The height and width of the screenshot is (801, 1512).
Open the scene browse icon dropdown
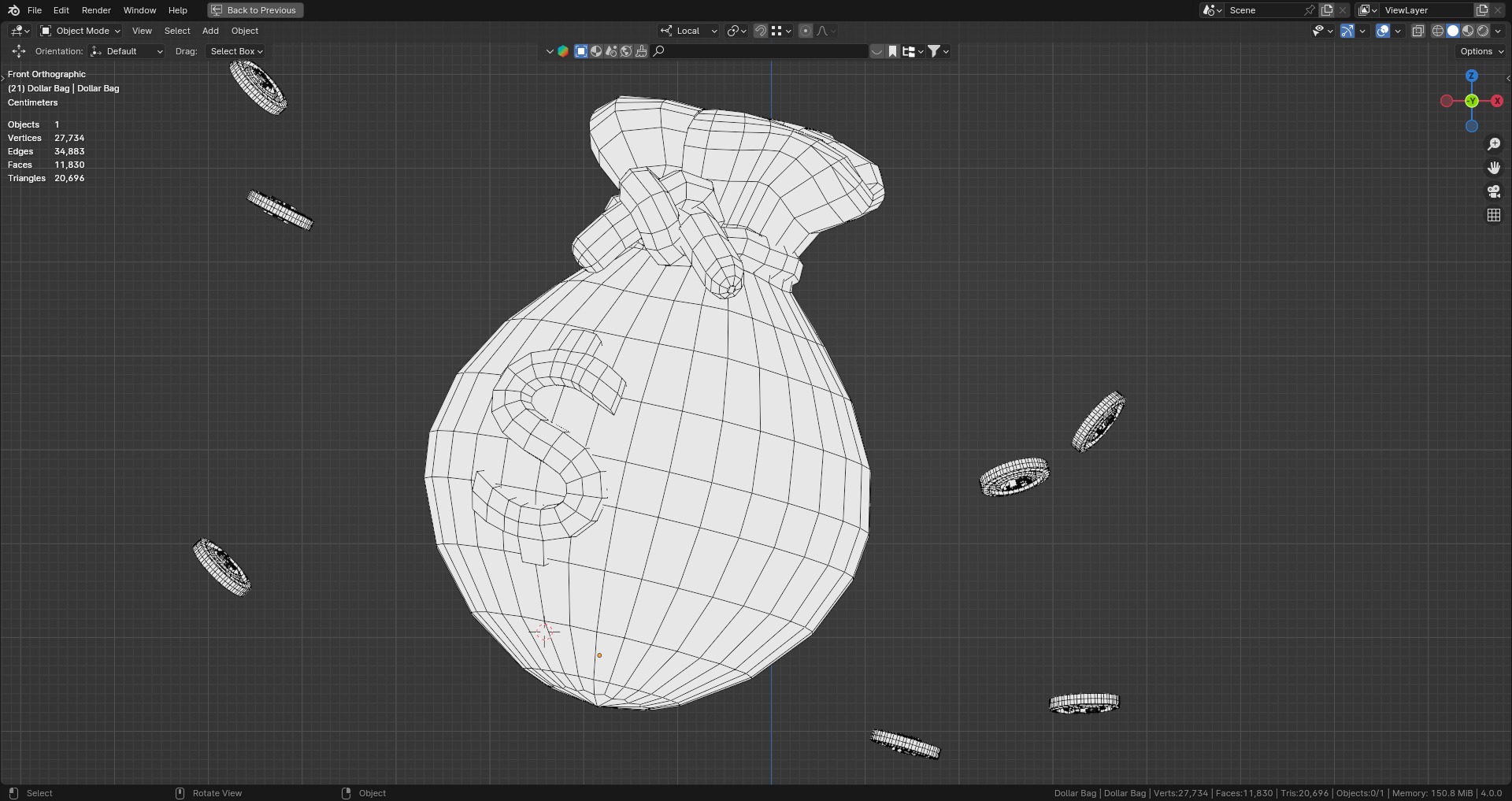coord(1212,10)
